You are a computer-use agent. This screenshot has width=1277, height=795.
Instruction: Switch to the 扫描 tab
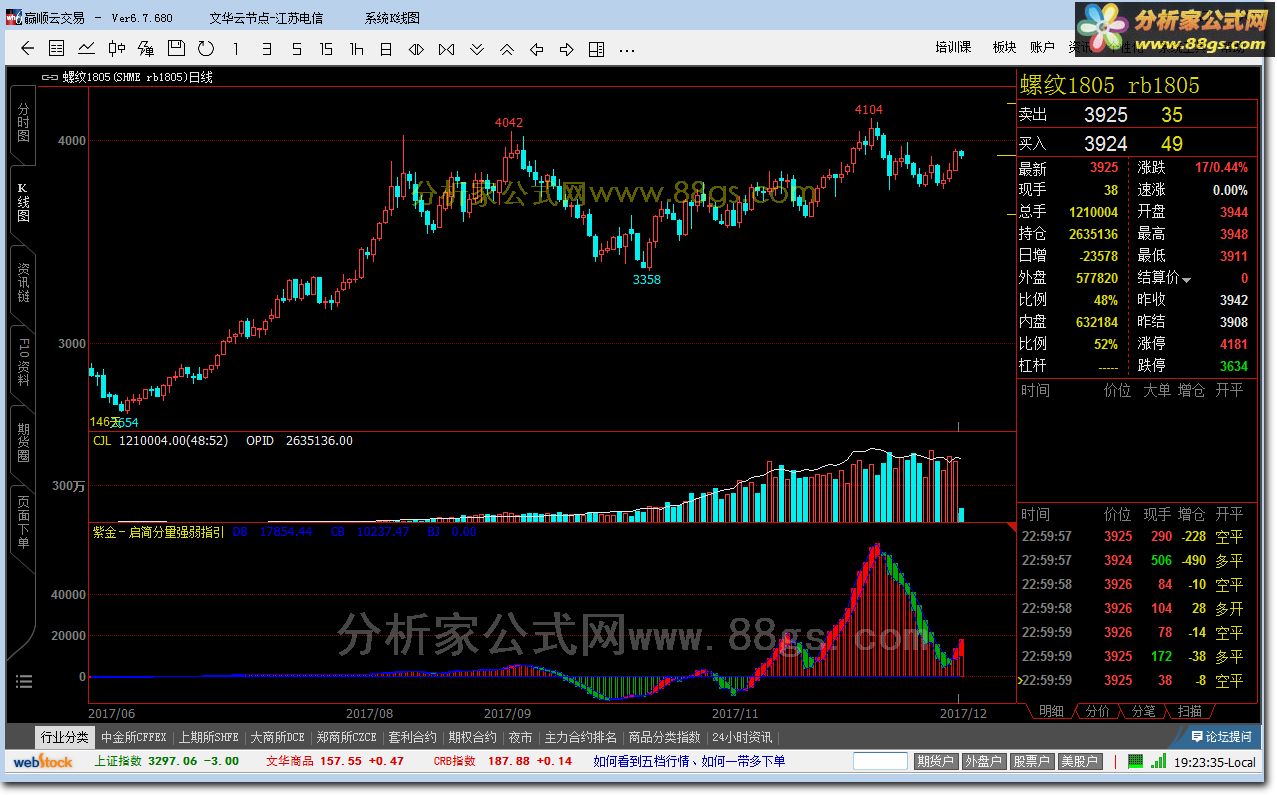tap(1189, 711)
